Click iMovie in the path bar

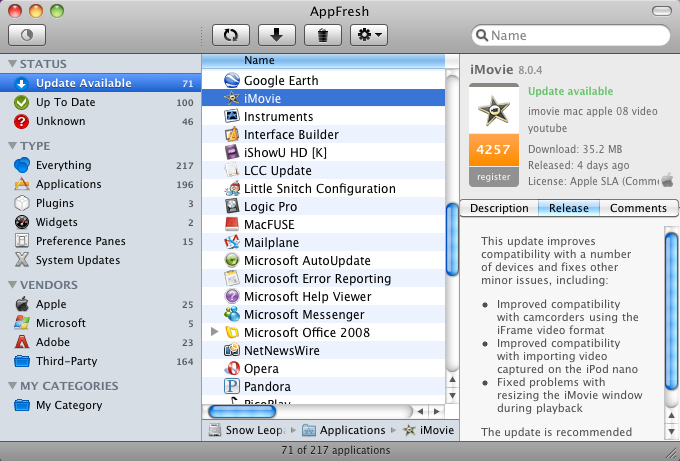click(428, 430)
